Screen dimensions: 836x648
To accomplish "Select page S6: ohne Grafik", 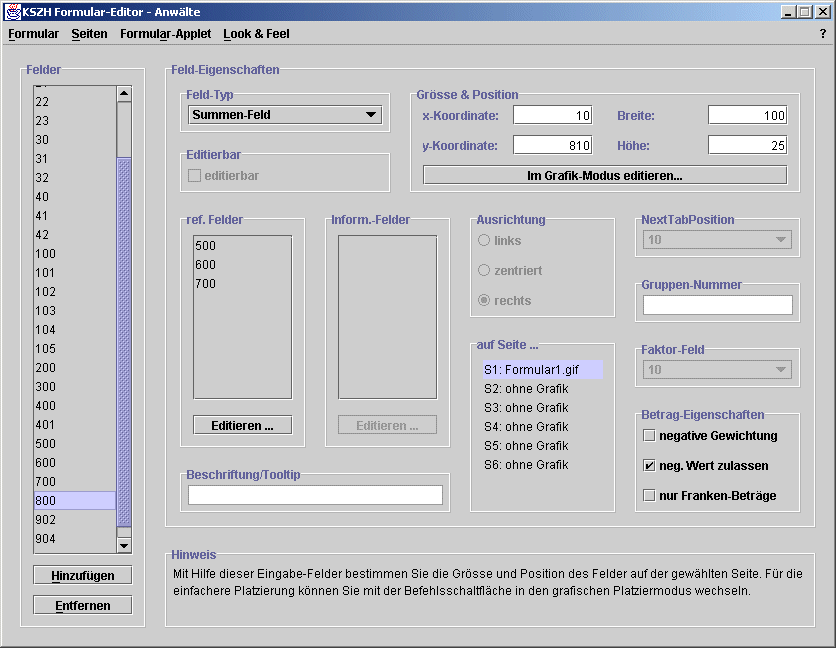I will [543, 465].
